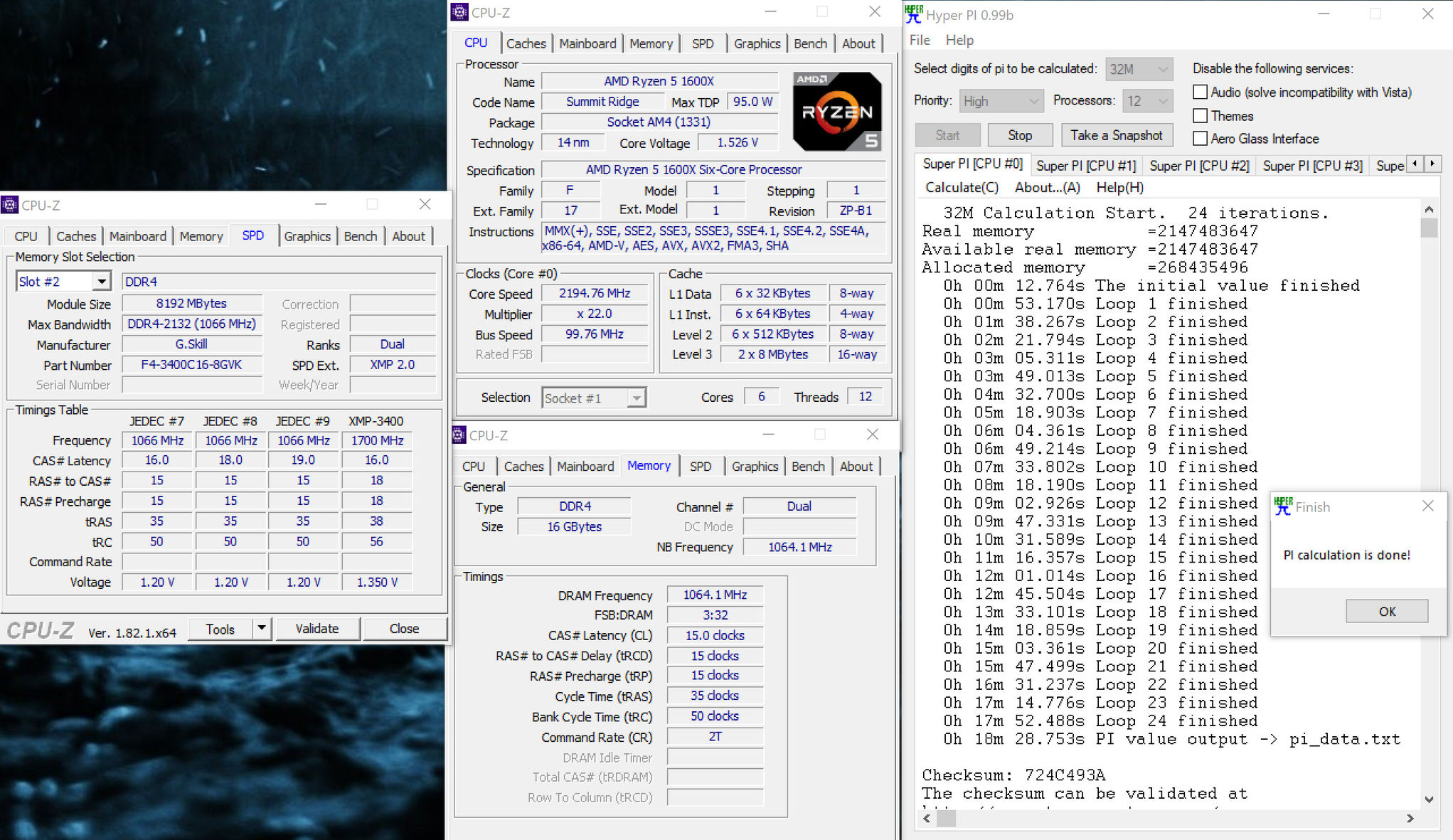This screenshot has height=840, width=1453.
Task: Switch to Super PI [CPU #1] tab
Action: click(1085, 165)
